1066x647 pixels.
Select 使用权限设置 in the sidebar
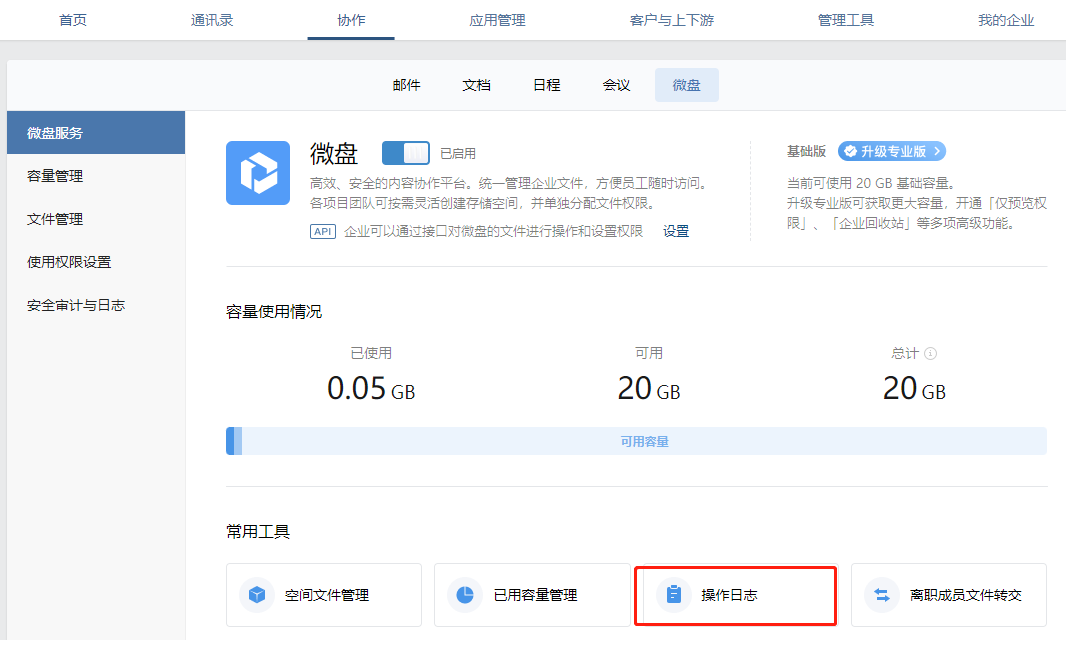tap(69, 262)
